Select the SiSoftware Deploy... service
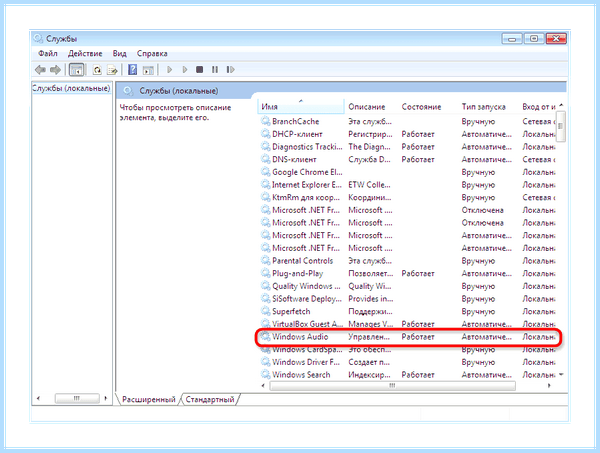The height and width of the screenshot is (453, 600). click(x=307, y=298)
